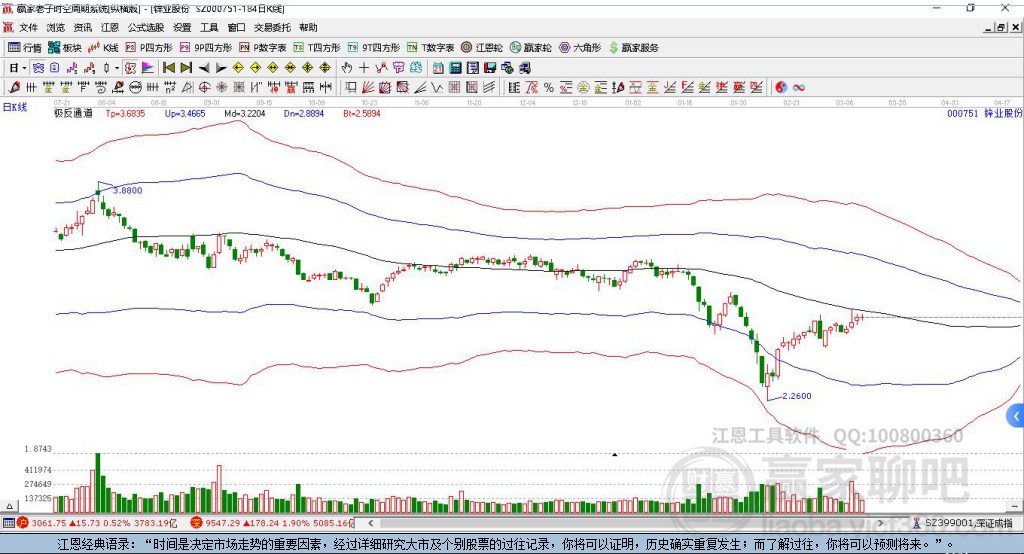Open the P四方形 tool
This screenshot has height=554, width=1024.
pos(149,48)
